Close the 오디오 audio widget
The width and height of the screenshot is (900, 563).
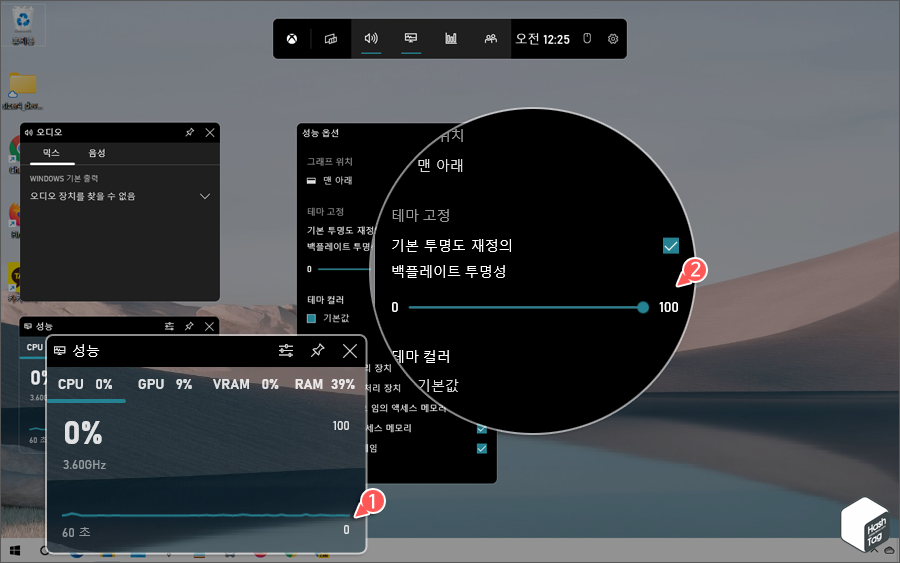tap(210, 133)
